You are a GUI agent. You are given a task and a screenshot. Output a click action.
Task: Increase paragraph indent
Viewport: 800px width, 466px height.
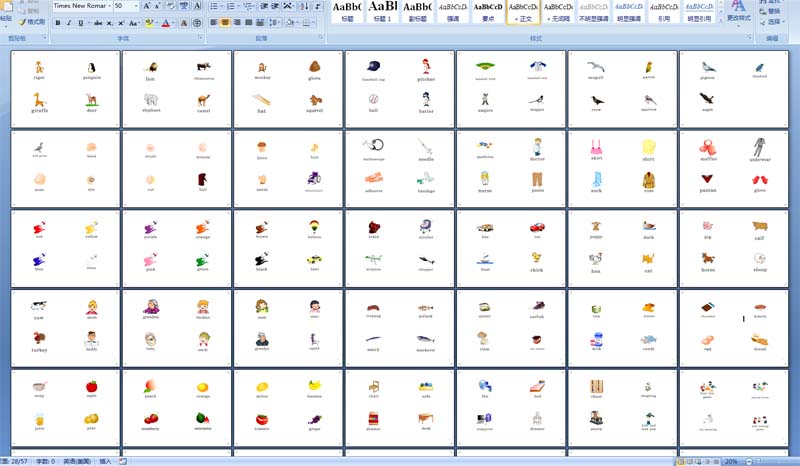[x=275, y=6]
